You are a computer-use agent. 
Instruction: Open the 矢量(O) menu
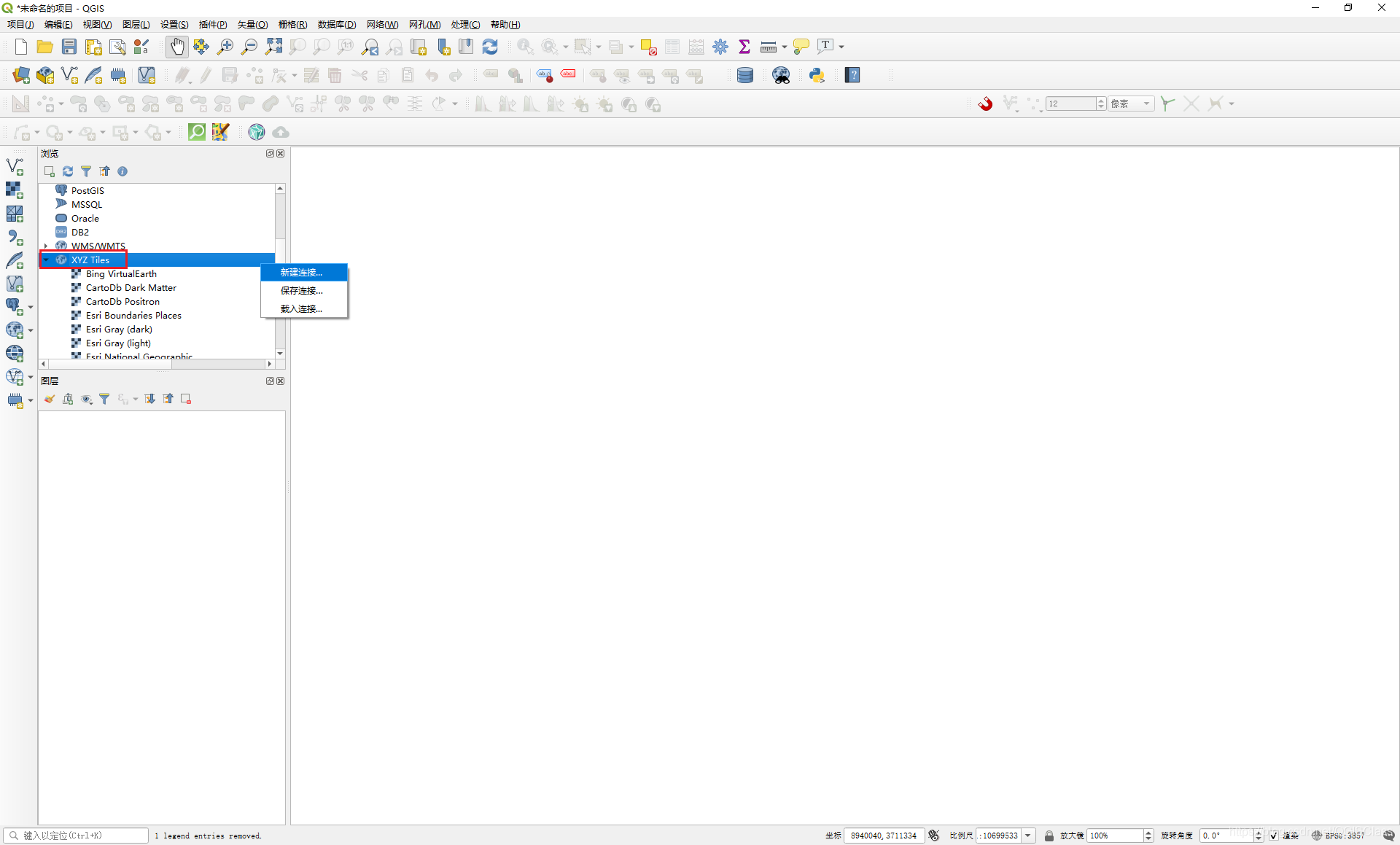point(252,24)
